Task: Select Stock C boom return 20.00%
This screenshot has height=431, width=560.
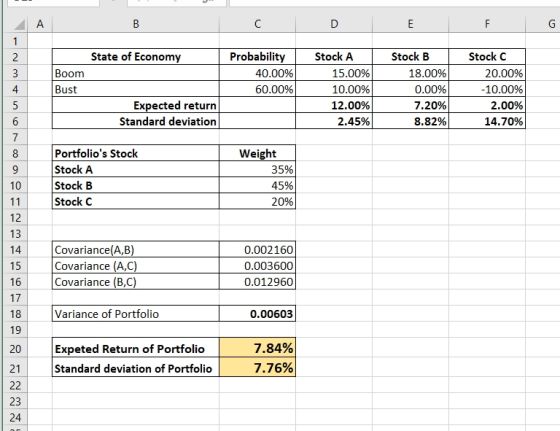Action: point(487,73)
